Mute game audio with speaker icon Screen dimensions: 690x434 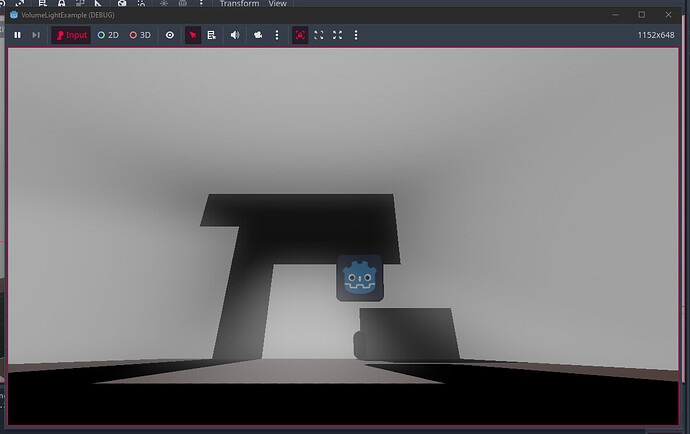click(235, 35)
